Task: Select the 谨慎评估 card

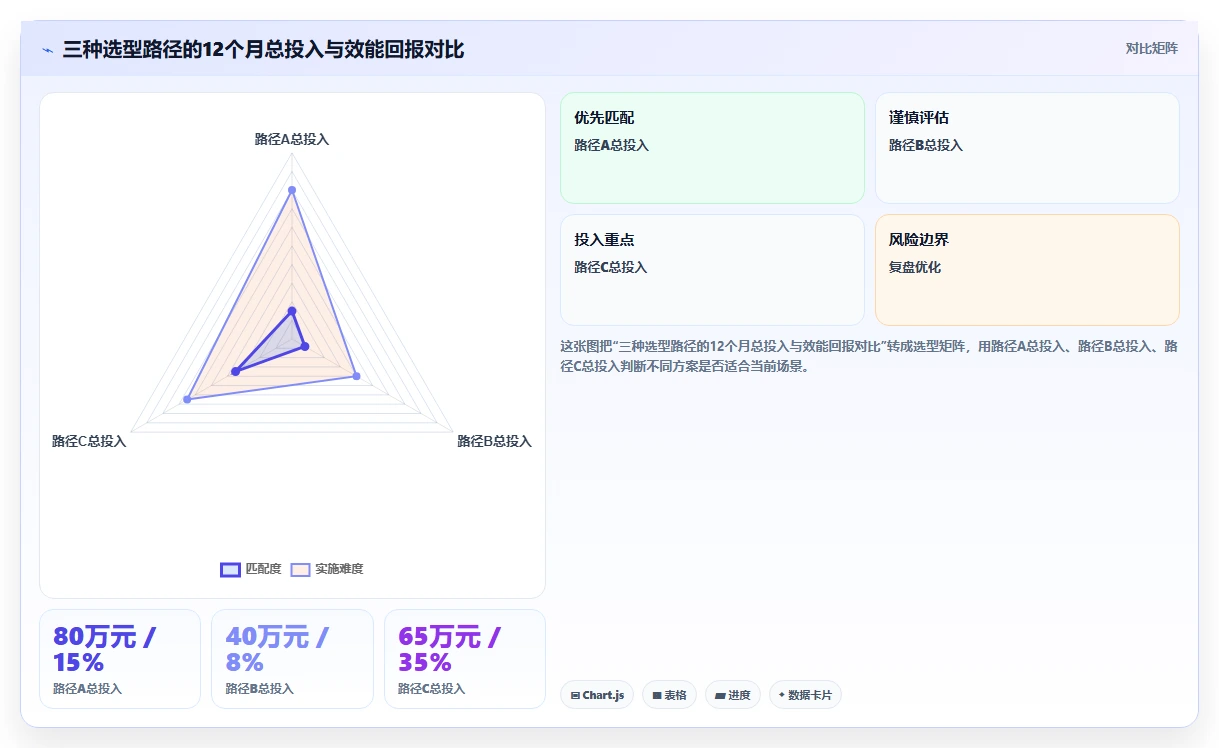Action: tap(1027, 148)
